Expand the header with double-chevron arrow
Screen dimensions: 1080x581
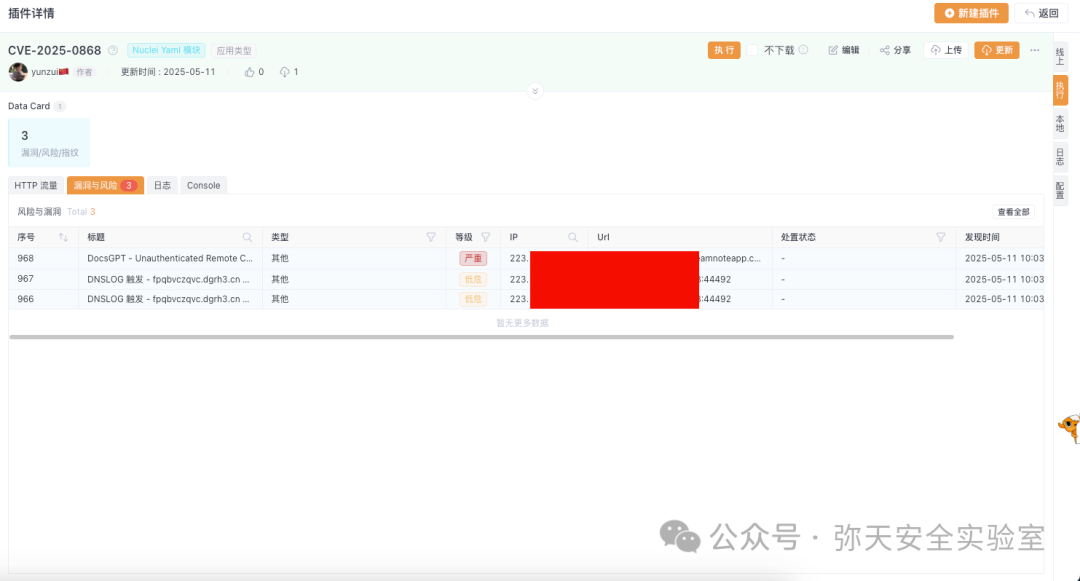pyautogui.click(x=535, y=91)
